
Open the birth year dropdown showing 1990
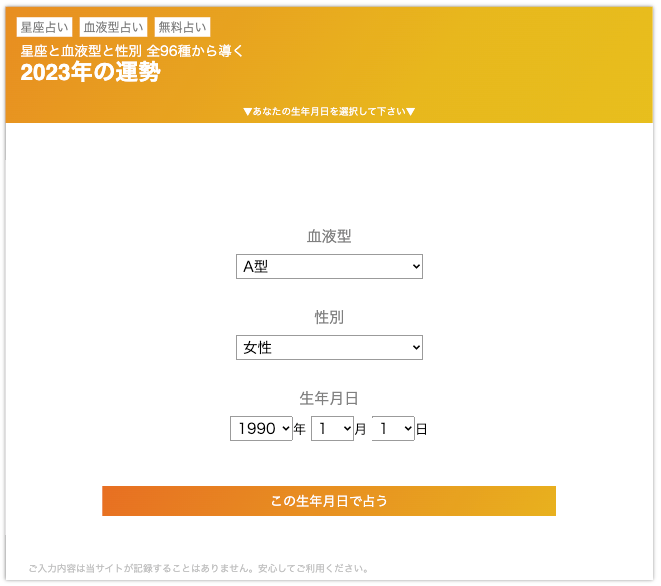[261, 429]
